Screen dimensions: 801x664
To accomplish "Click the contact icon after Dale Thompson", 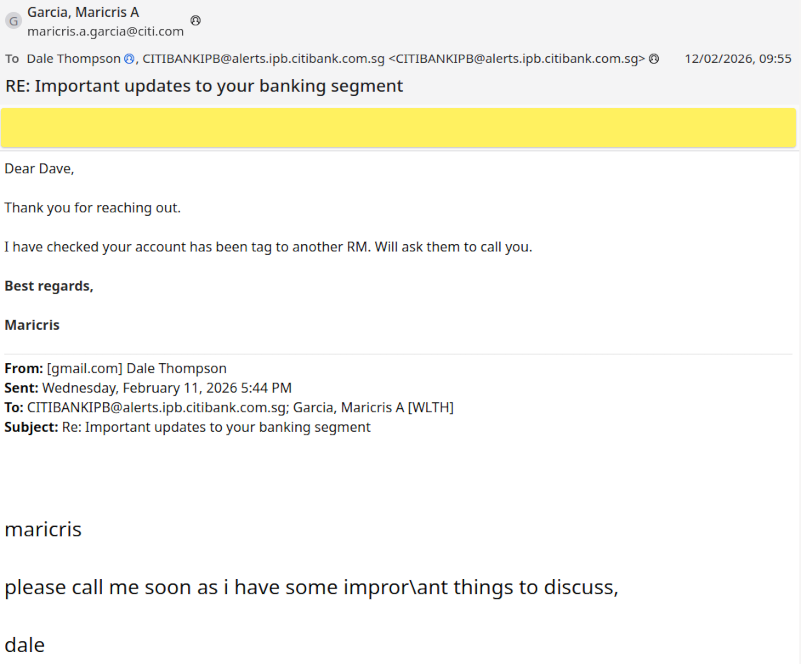I will (129, 59).
